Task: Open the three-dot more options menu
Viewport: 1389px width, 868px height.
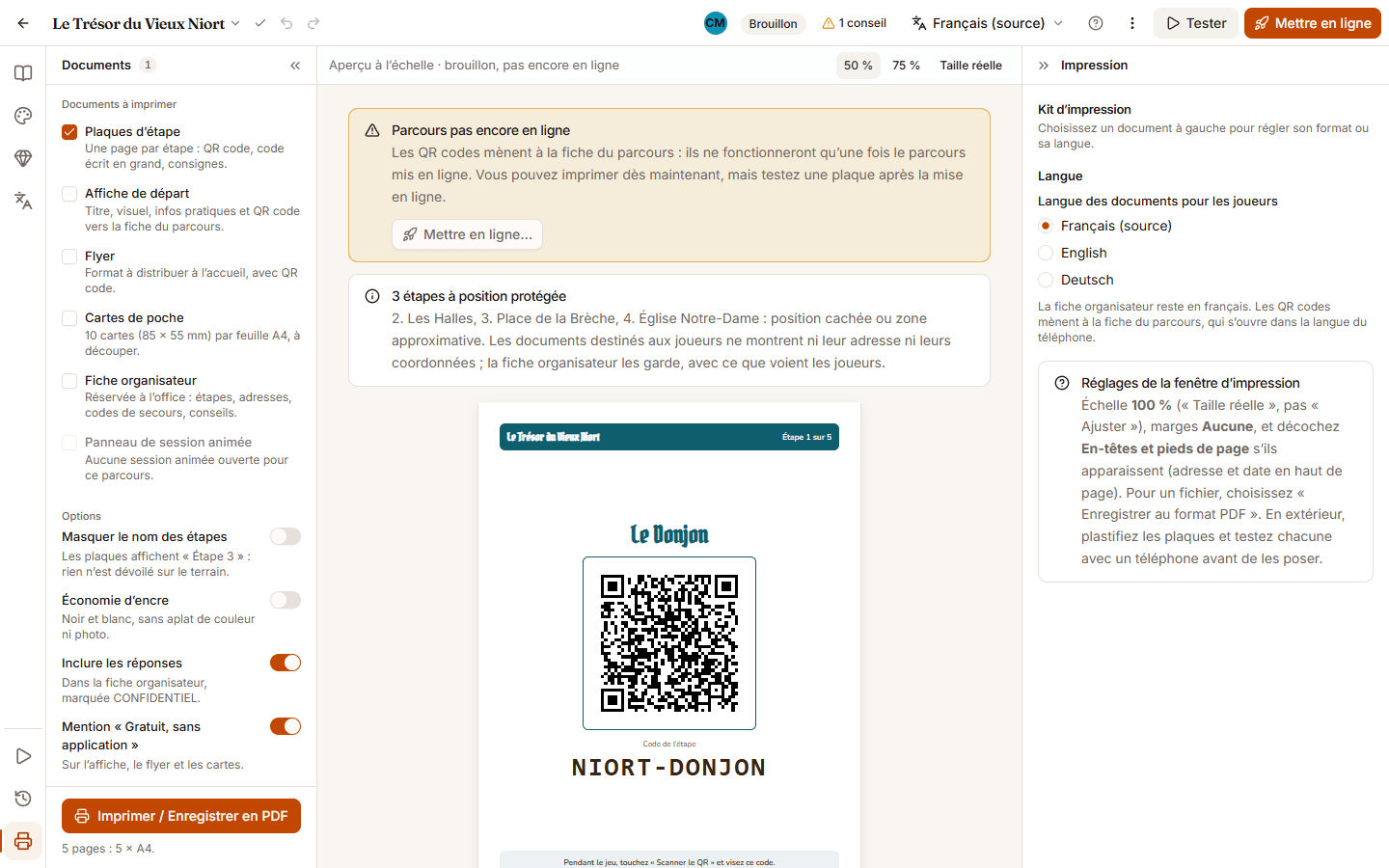Action: [1132, 23]
